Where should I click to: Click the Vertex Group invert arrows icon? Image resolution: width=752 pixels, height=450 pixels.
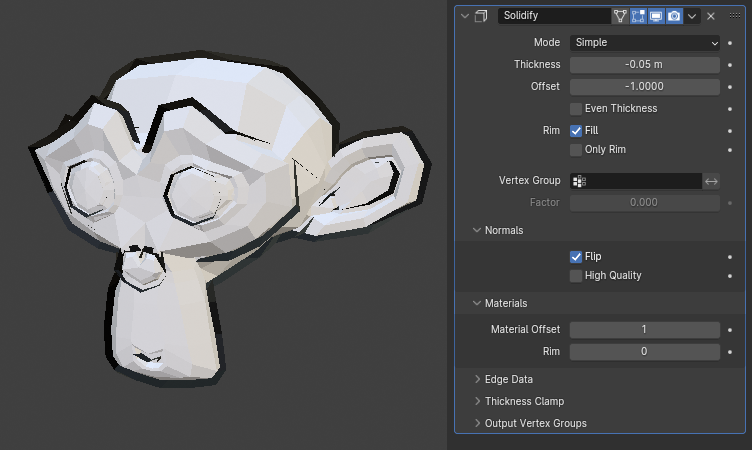click(x=711, y=181)
